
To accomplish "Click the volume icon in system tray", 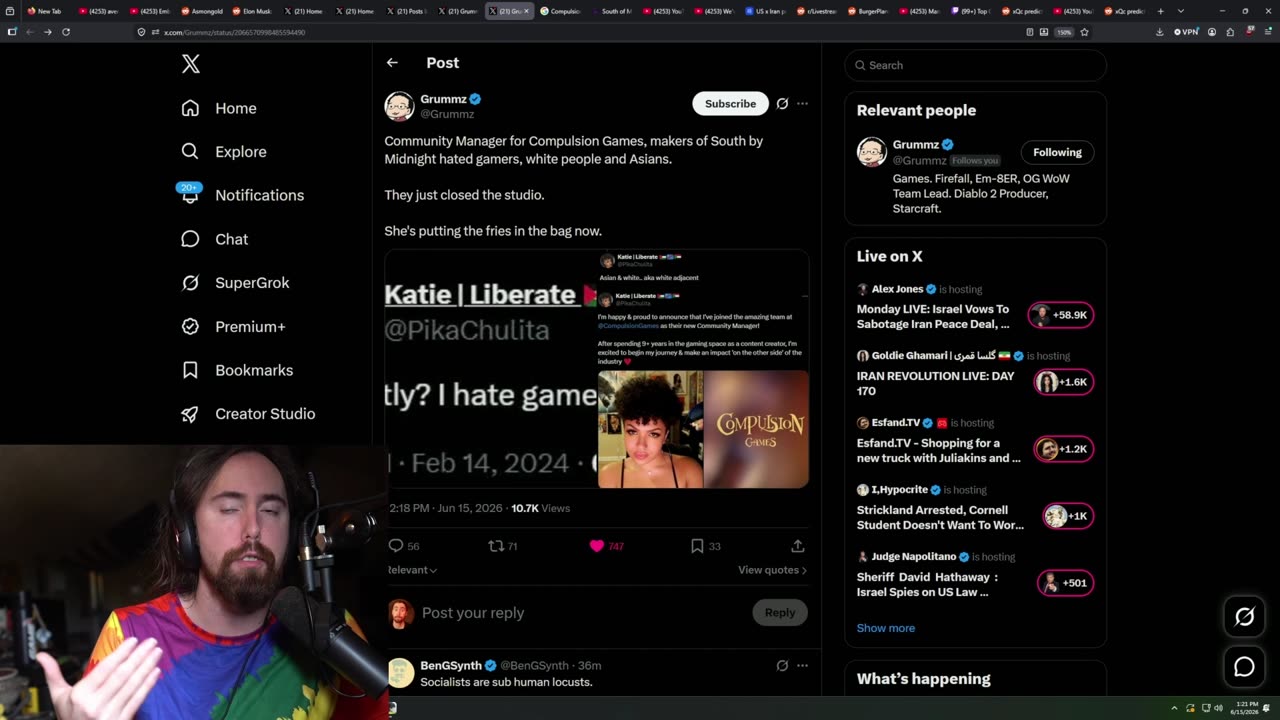I will point(1218,708).
